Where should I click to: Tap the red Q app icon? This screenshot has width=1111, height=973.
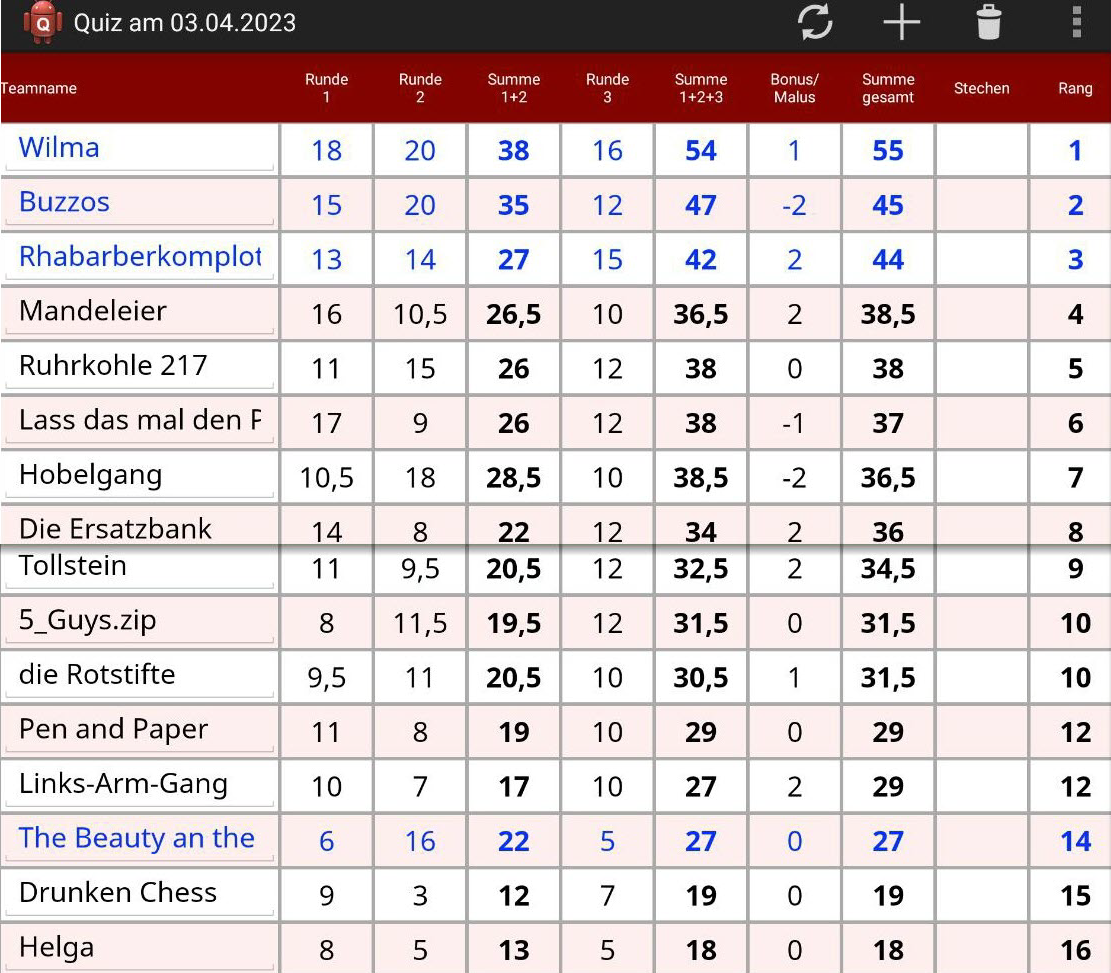(42, 22)
